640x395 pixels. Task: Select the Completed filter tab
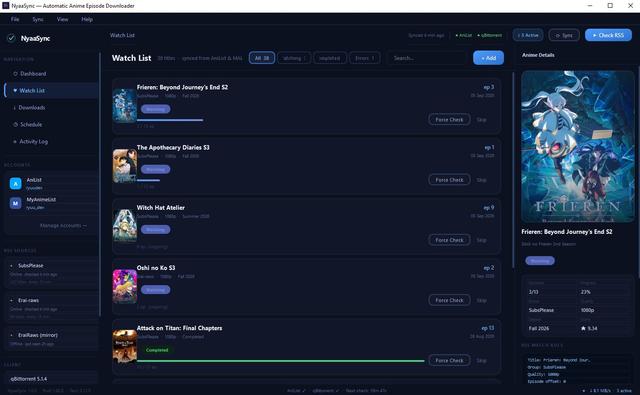click(x=330, y=58)
